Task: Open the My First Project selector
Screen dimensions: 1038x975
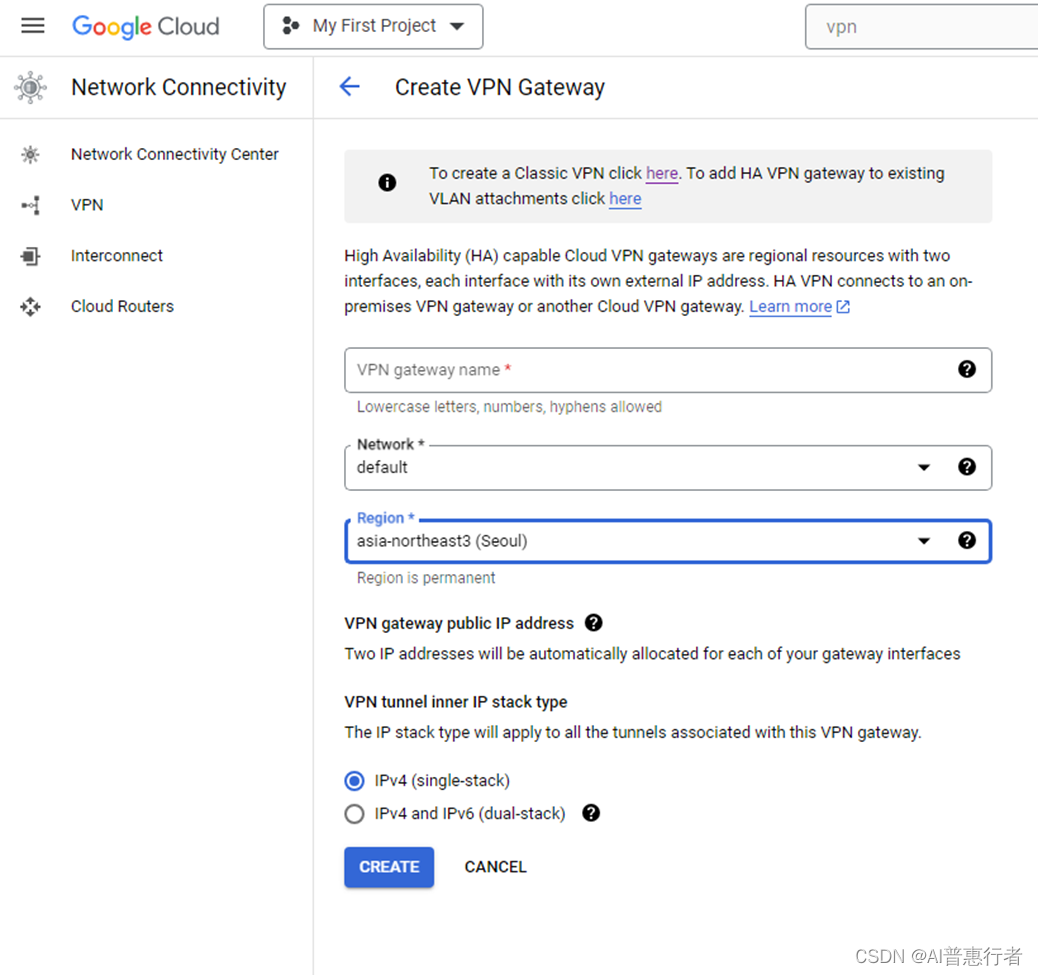Action: 373,26
